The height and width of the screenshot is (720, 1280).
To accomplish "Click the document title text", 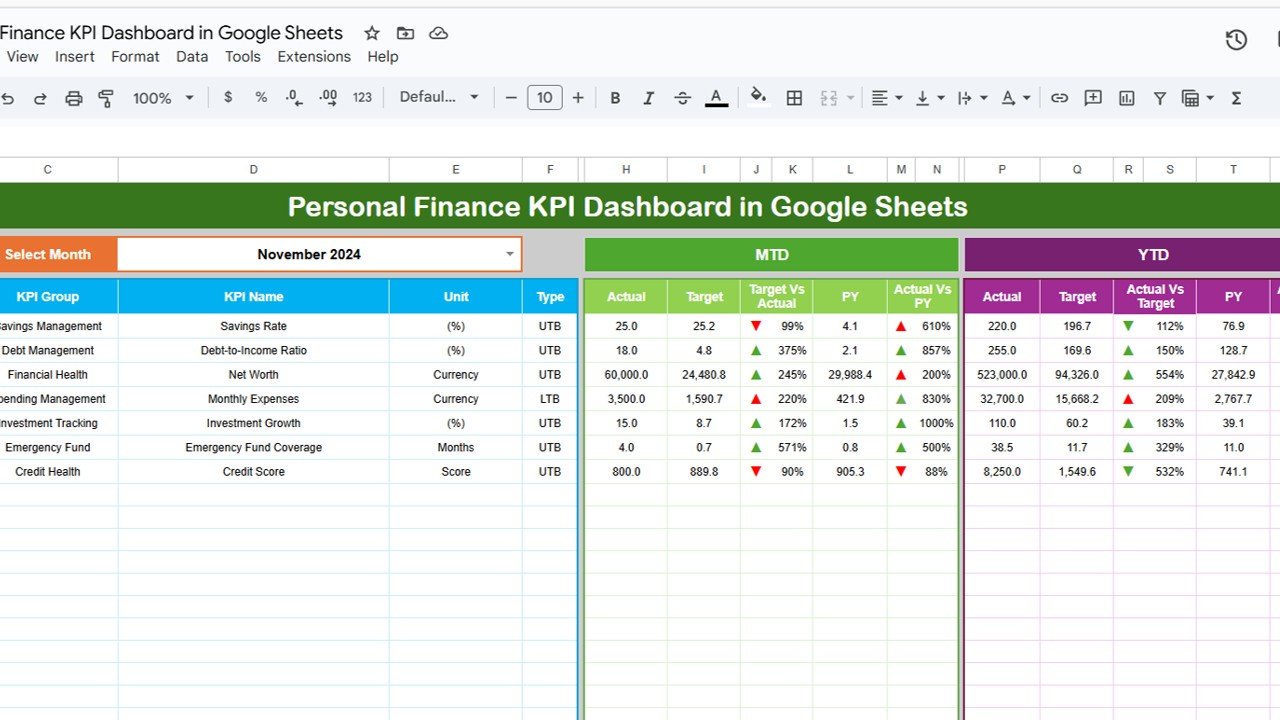I will click(x=171, y=33).
